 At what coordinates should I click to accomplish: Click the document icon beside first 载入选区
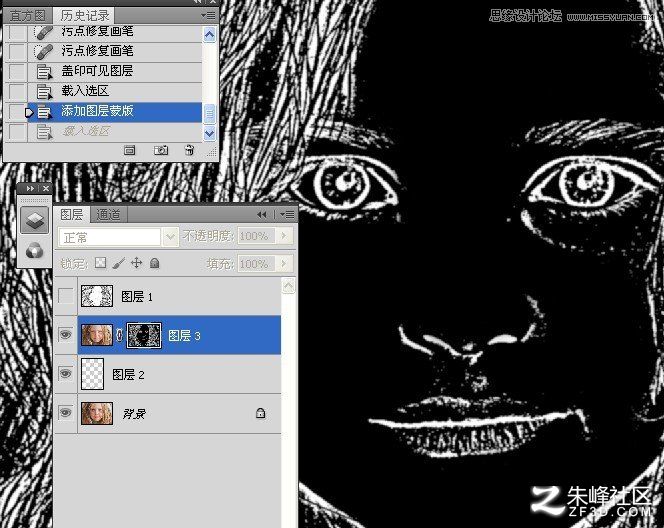[x=44, y=91]
